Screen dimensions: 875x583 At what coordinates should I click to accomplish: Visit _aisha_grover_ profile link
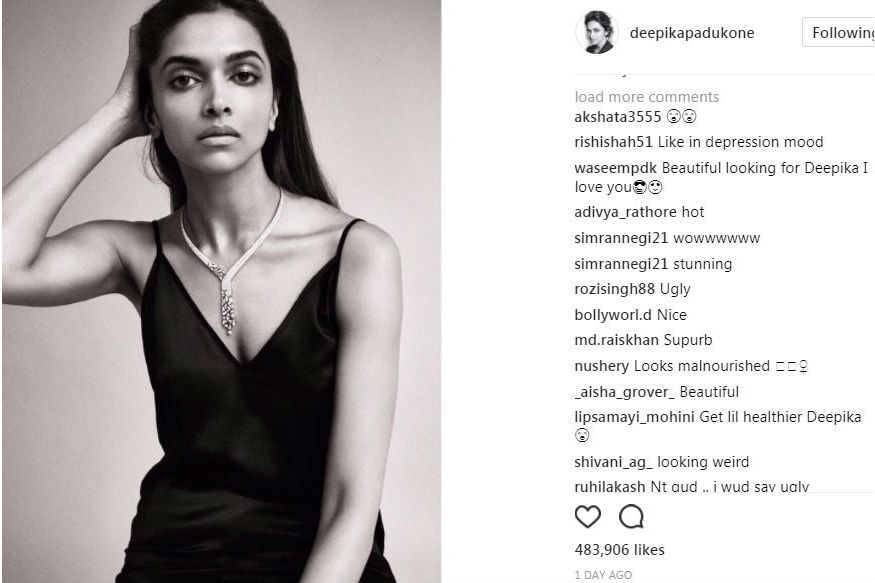click(624, 392)
